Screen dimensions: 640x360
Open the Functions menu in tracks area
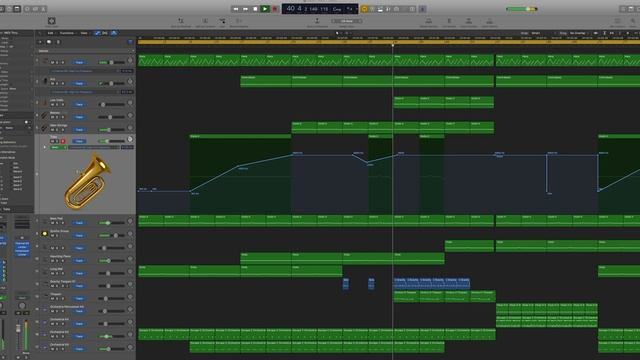(67, 33)
